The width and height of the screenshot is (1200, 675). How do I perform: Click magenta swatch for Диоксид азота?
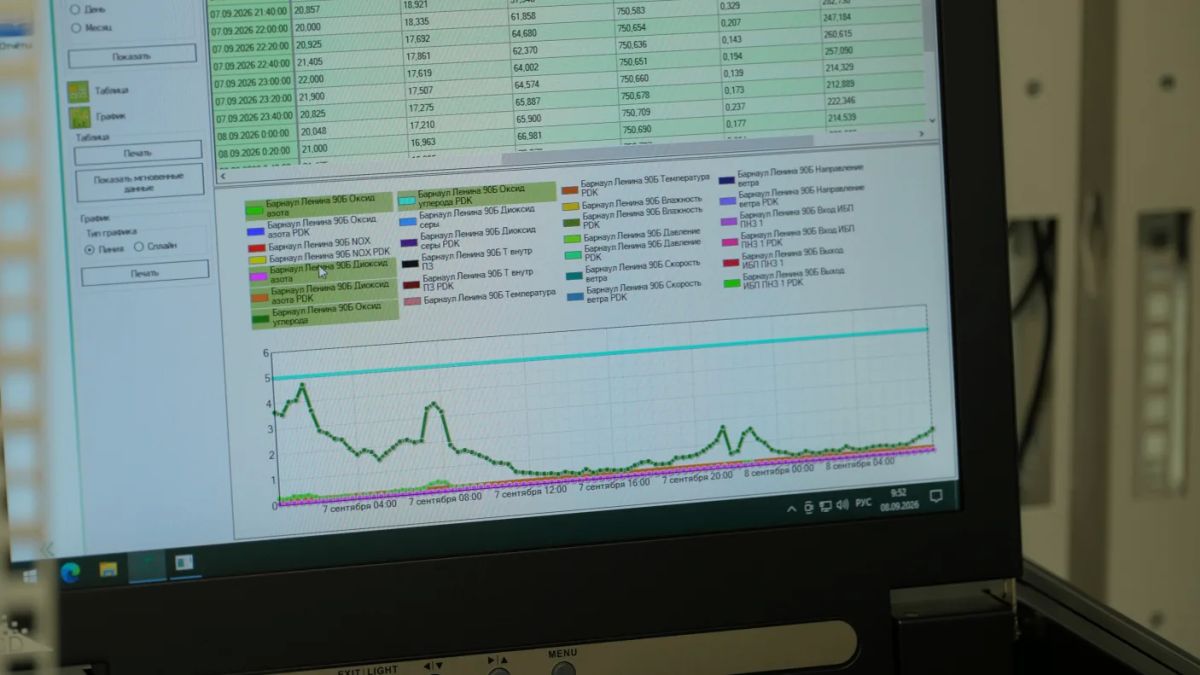pyautogui.click(x=259, y=276)
